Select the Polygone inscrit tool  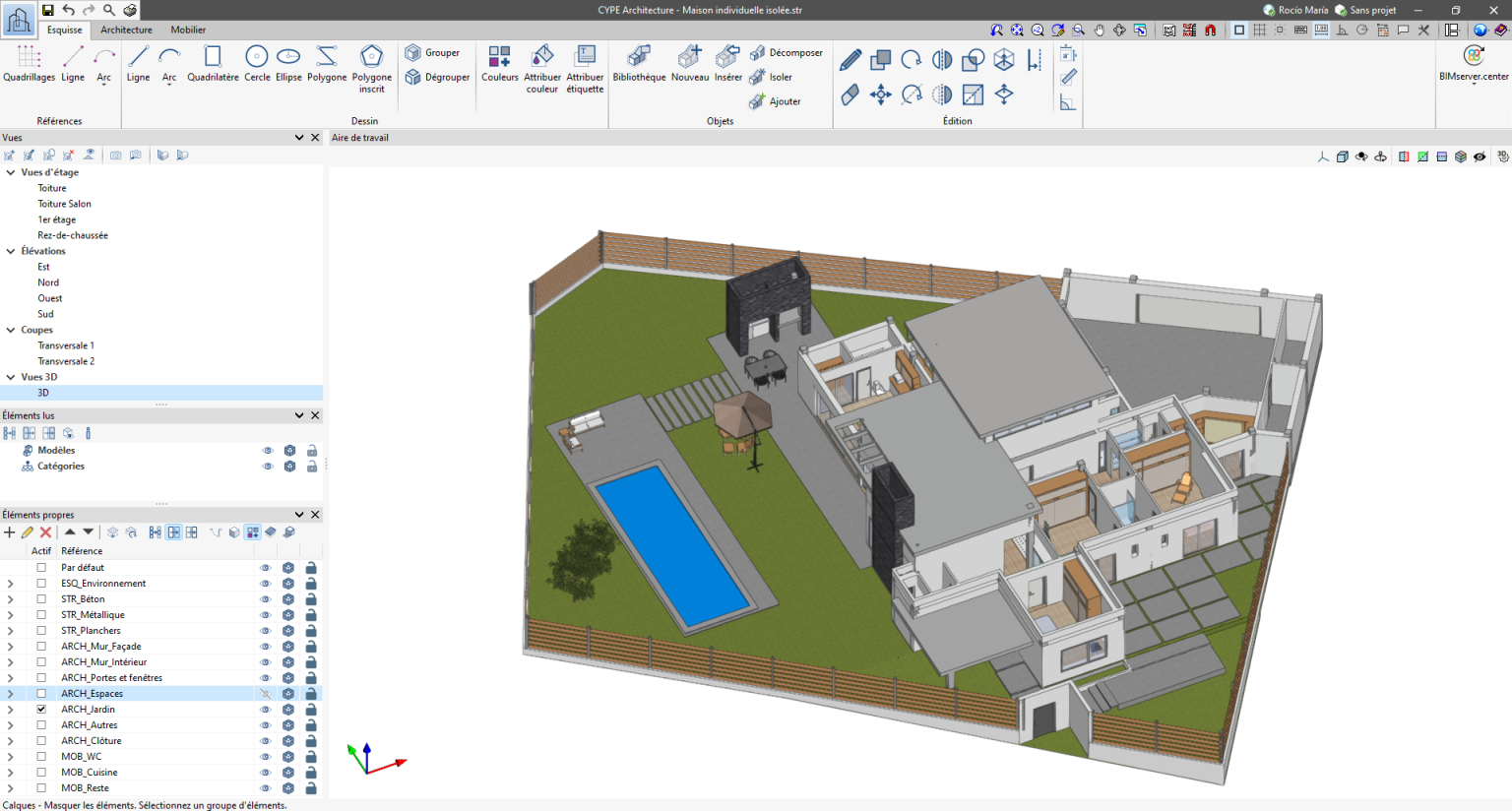[x=372, y=69]
